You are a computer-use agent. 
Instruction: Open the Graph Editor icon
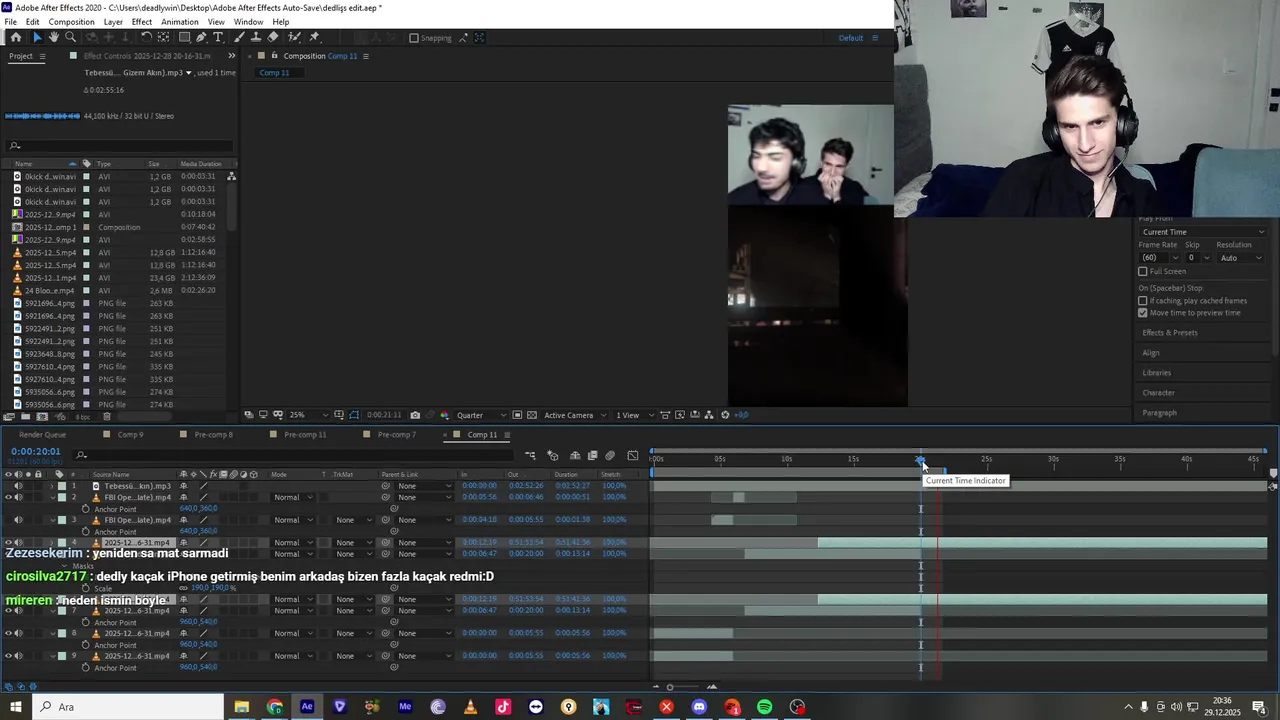(633, 456)
